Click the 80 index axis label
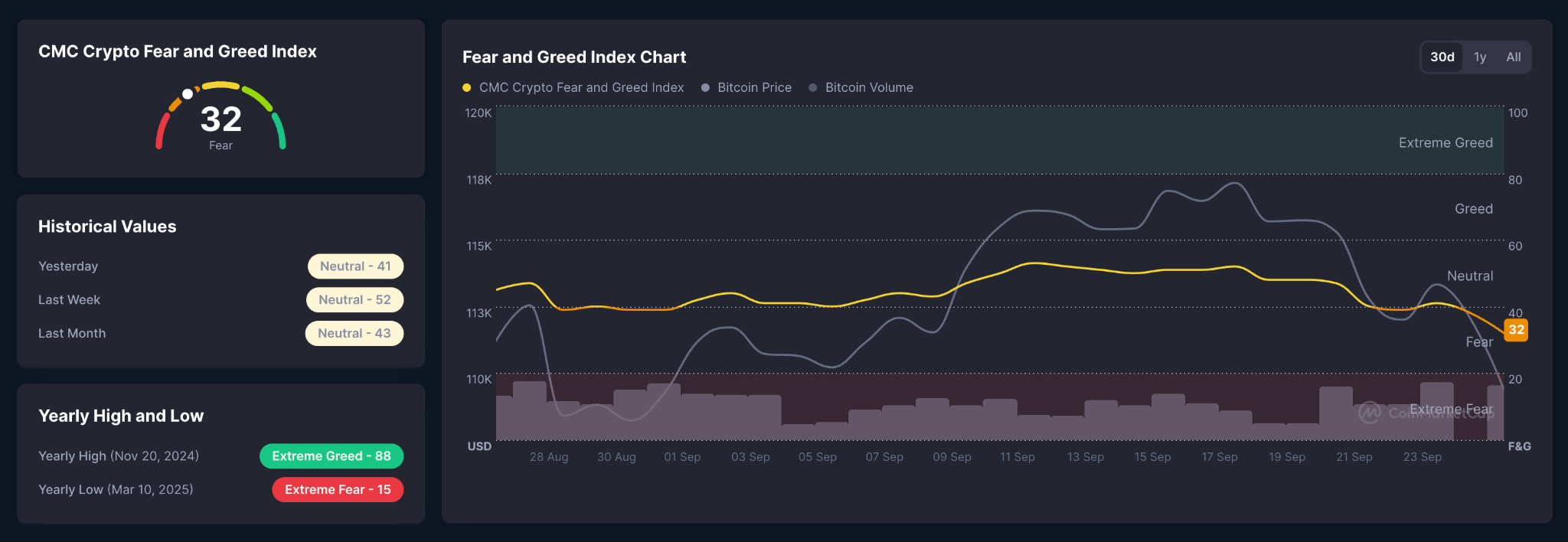Viewport: 1568px width, 542px height. click(x=1515, y=180)
